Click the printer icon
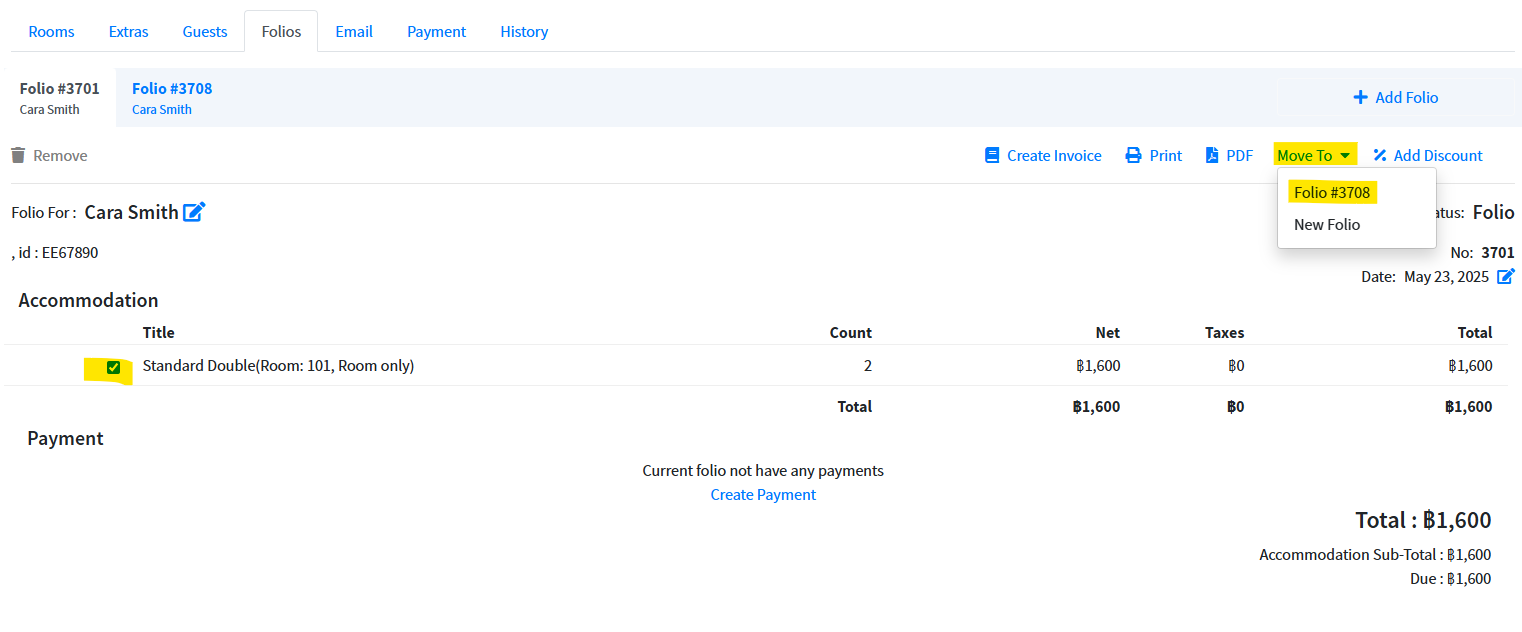Viewport: 1522px width, 632px height. pos(1133,156)
